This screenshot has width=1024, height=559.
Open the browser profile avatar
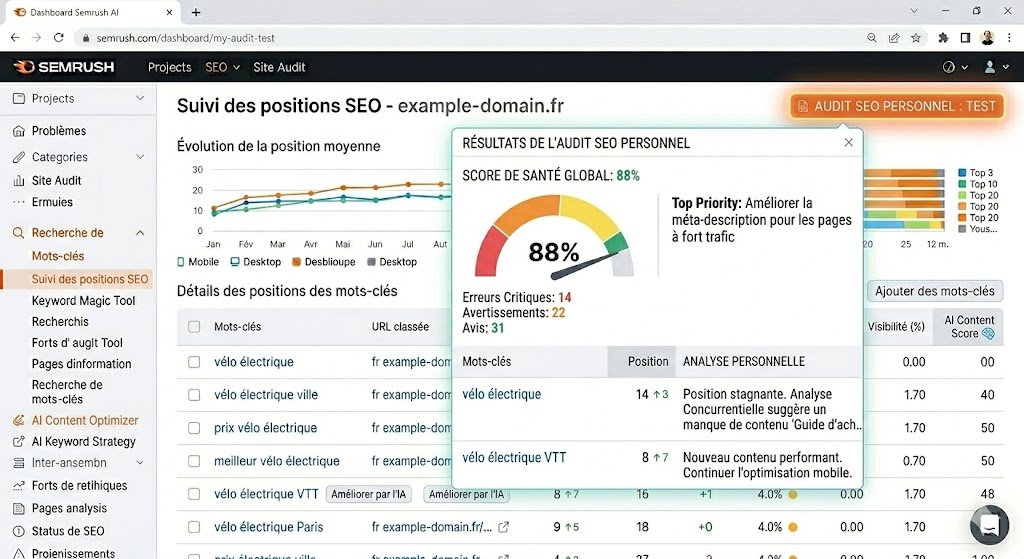[987, 38]
